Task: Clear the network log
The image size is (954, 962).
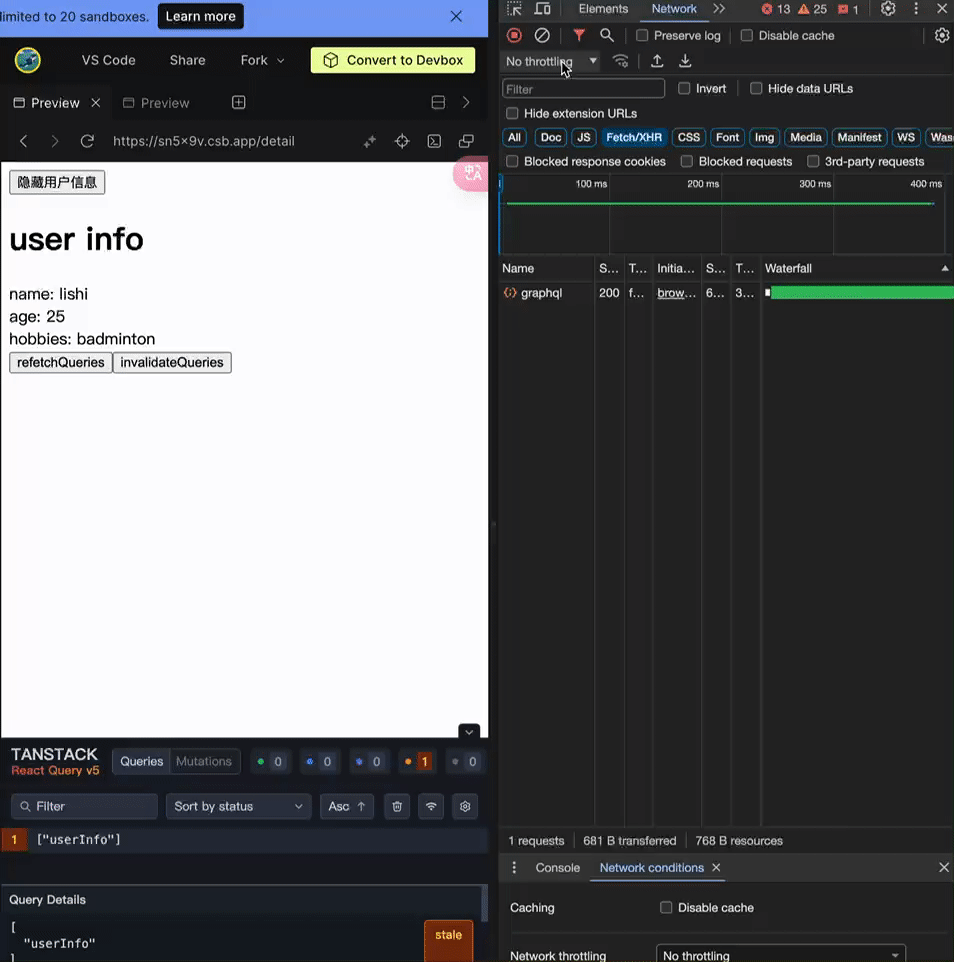Action: pos(542,36)
